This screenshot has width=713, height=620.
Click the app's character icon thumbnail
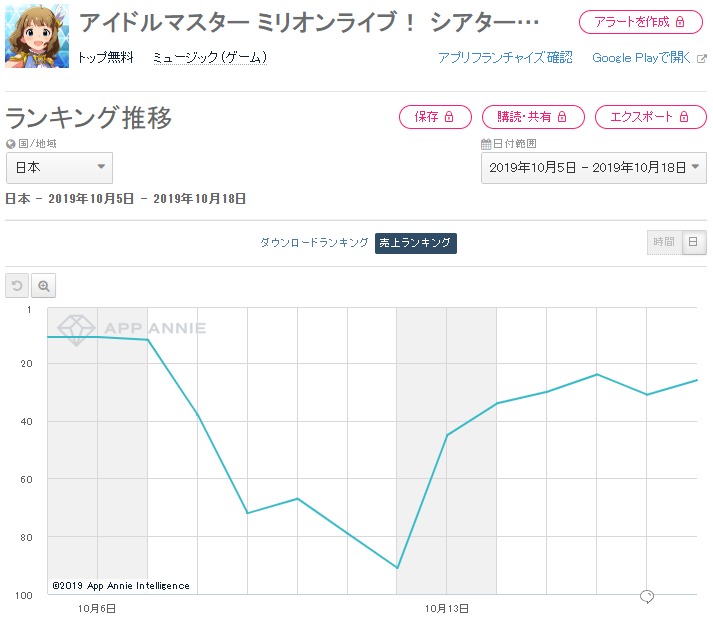(x=37, y=36)
